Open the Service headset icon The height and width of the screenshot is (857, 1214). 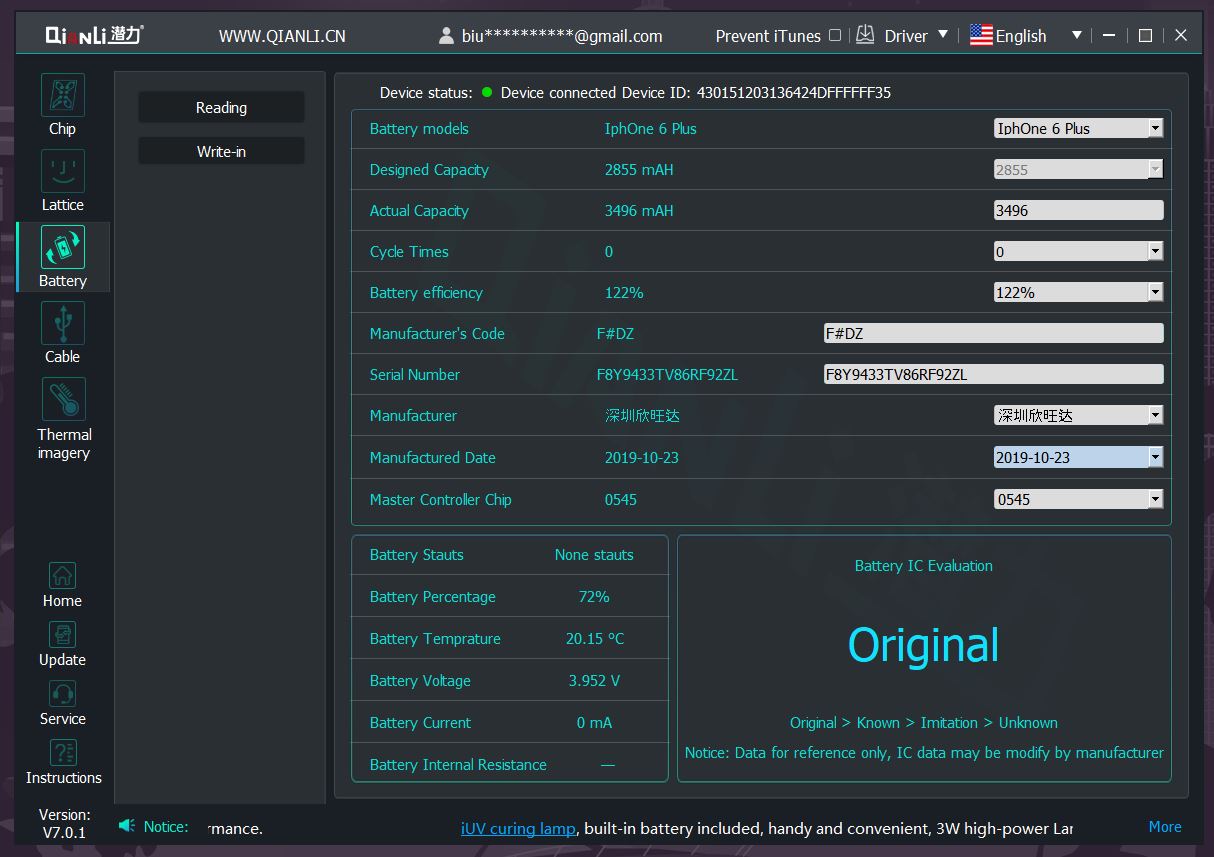pyautogui.click(x=62, y=695)
